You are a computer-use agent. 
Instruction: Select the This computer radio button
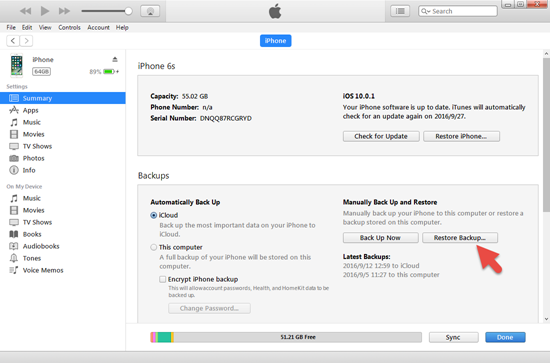coord(154,247)
